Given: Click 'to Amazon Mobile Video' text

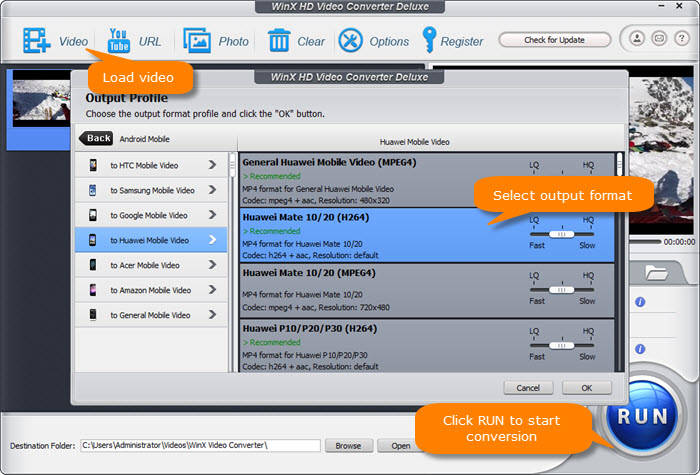Looking at the screenshot, I should [150, 291].
